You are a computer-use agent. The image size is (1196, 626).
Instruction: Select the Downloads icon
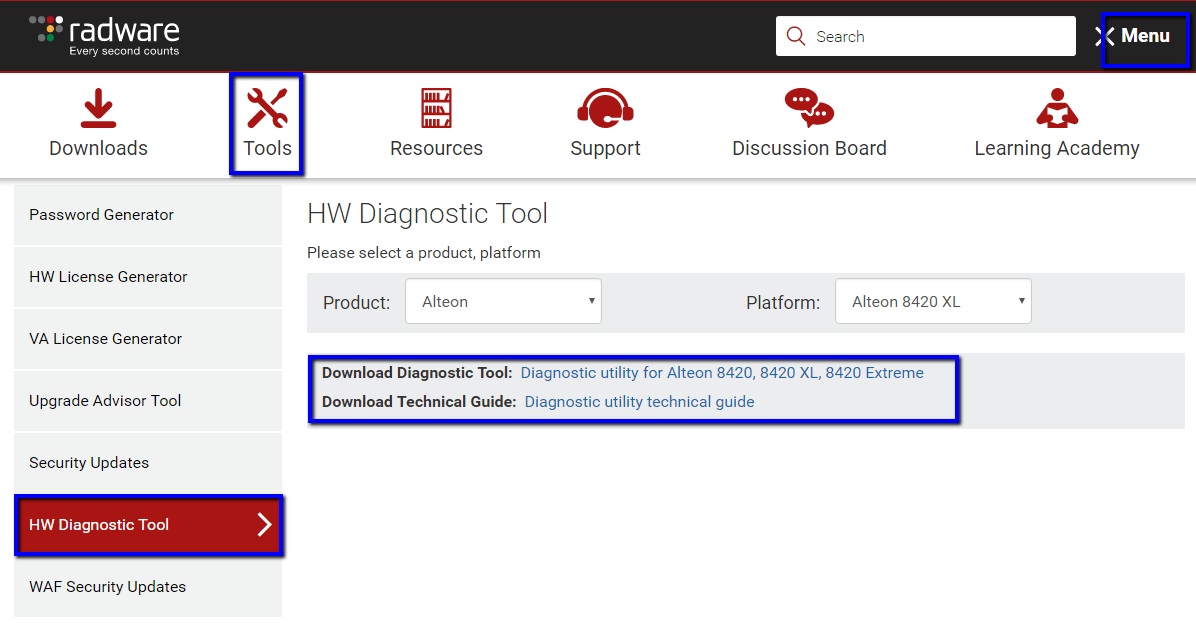[x=97, y=108]
